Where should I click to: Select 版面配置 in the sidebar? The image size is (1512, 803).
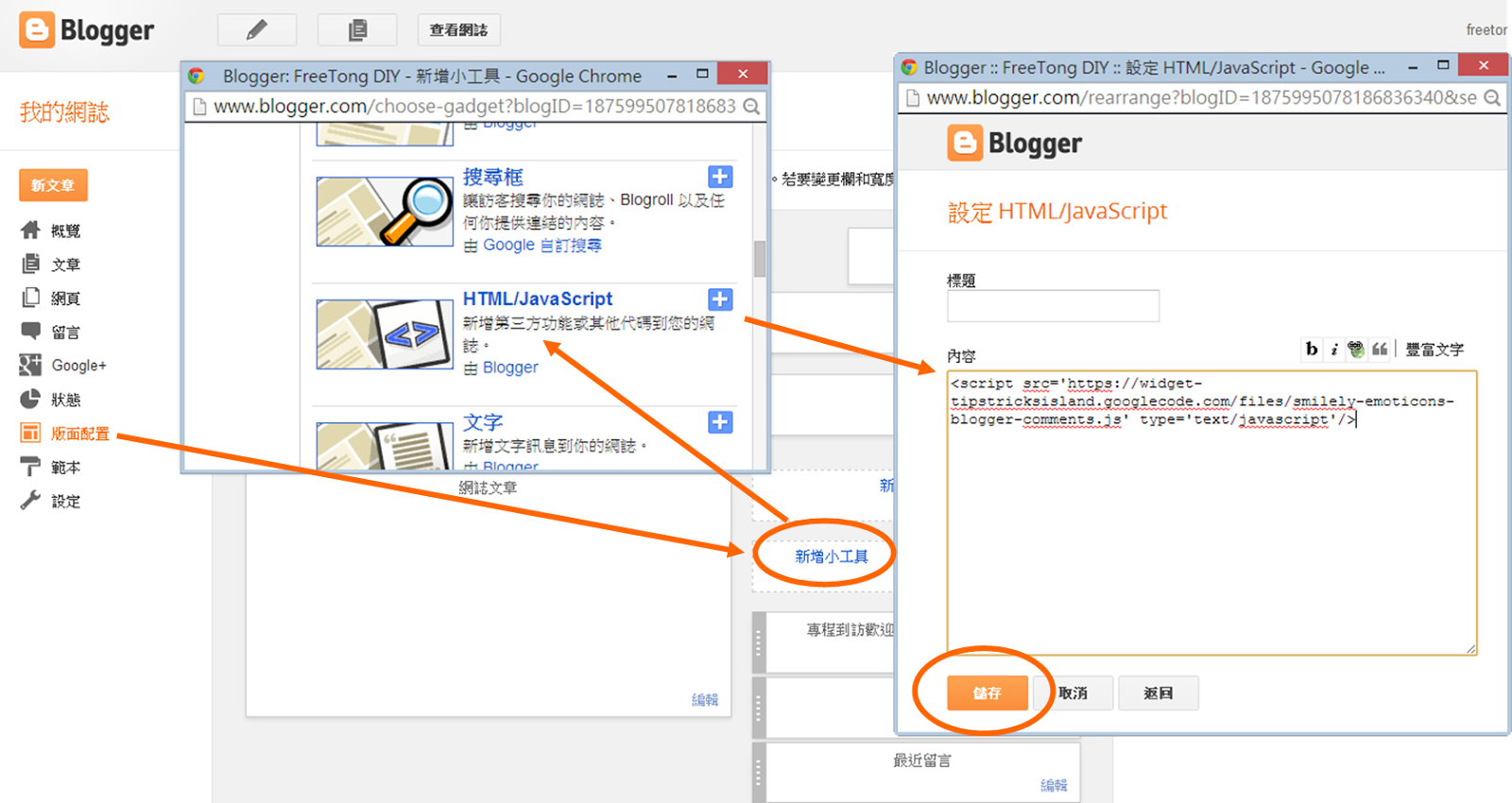click(80, 434)
